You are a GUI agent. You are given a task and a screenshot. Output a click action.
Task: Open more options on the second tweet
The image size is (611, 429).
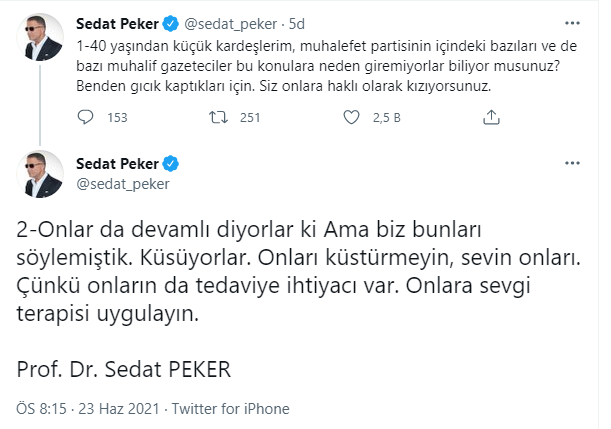coord(571,164)
